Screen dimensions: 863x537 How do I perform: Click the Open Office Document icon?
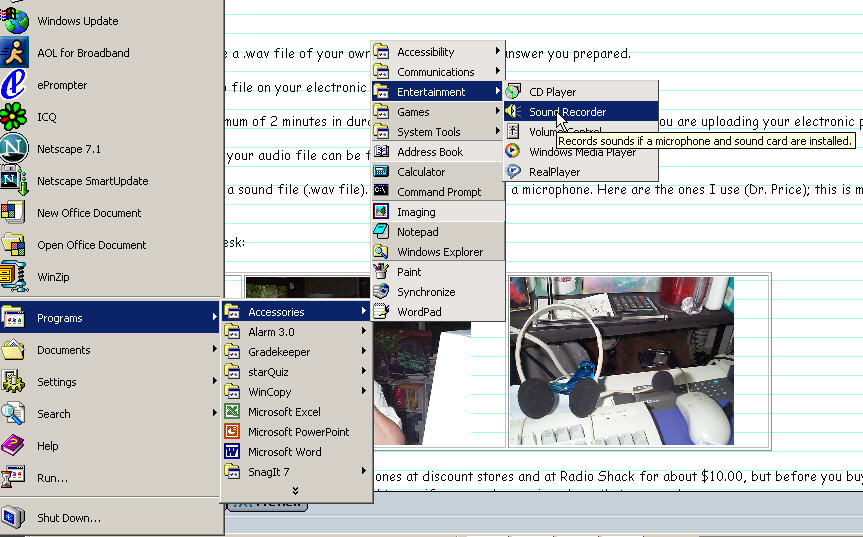pyautogui.click(x=13, y=244)
